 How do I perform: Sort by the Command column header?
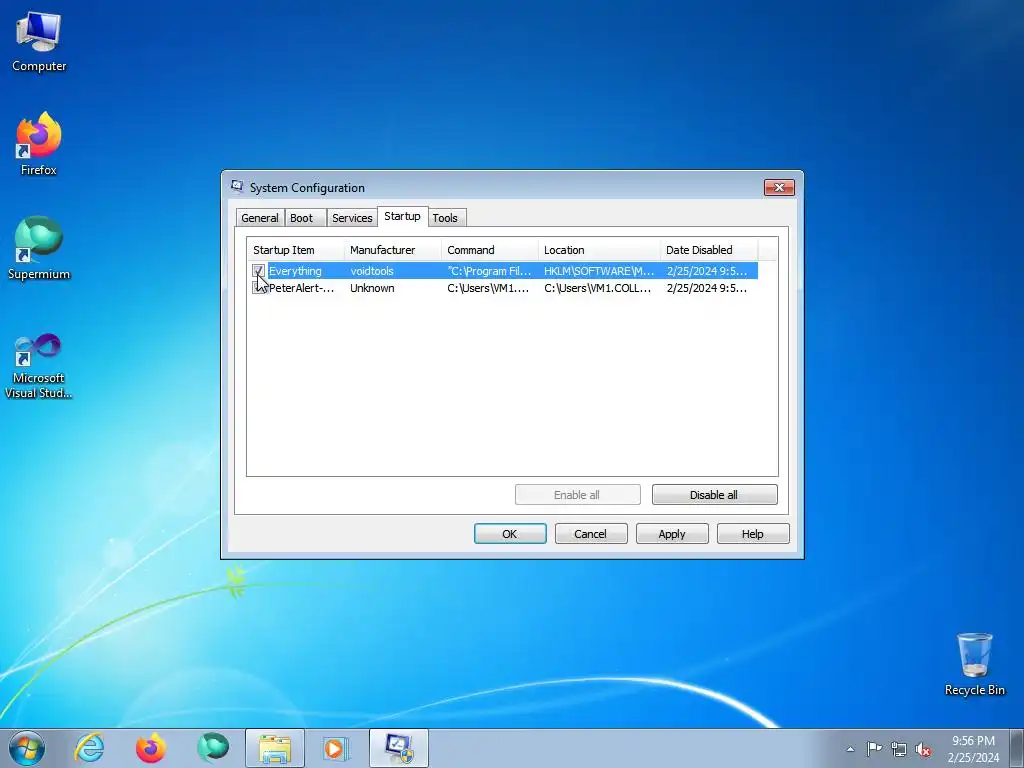490,250
